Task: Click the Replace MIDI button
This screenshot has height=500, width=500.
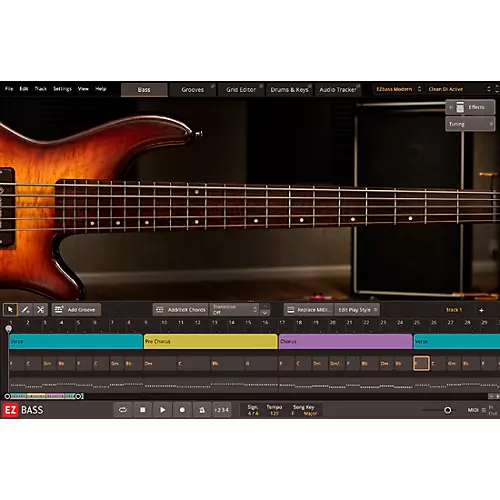Action: pyautogui.click(x=308, y=310)
